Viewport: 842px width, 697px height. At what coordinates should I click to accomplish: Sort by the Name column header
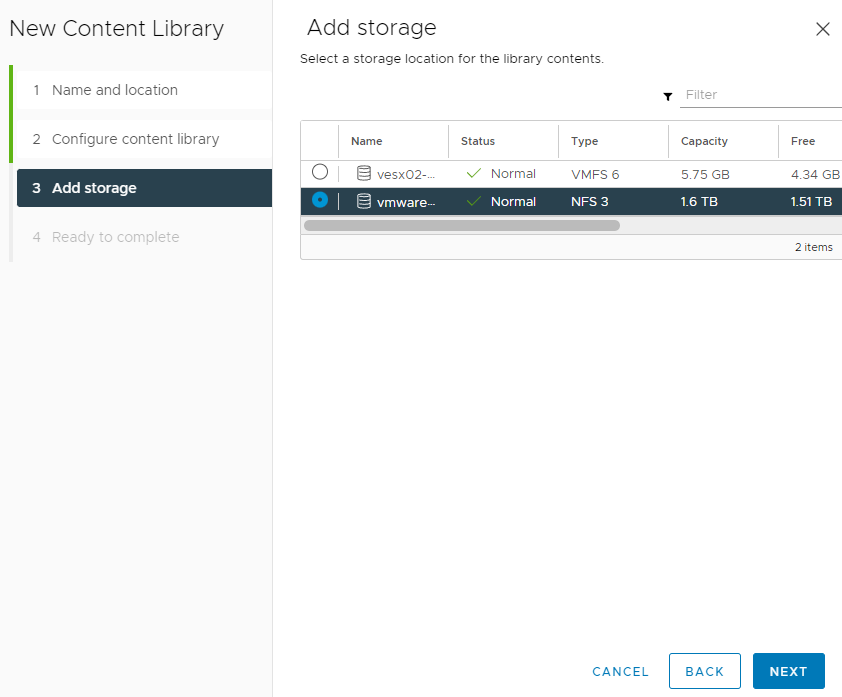(367, 141)
